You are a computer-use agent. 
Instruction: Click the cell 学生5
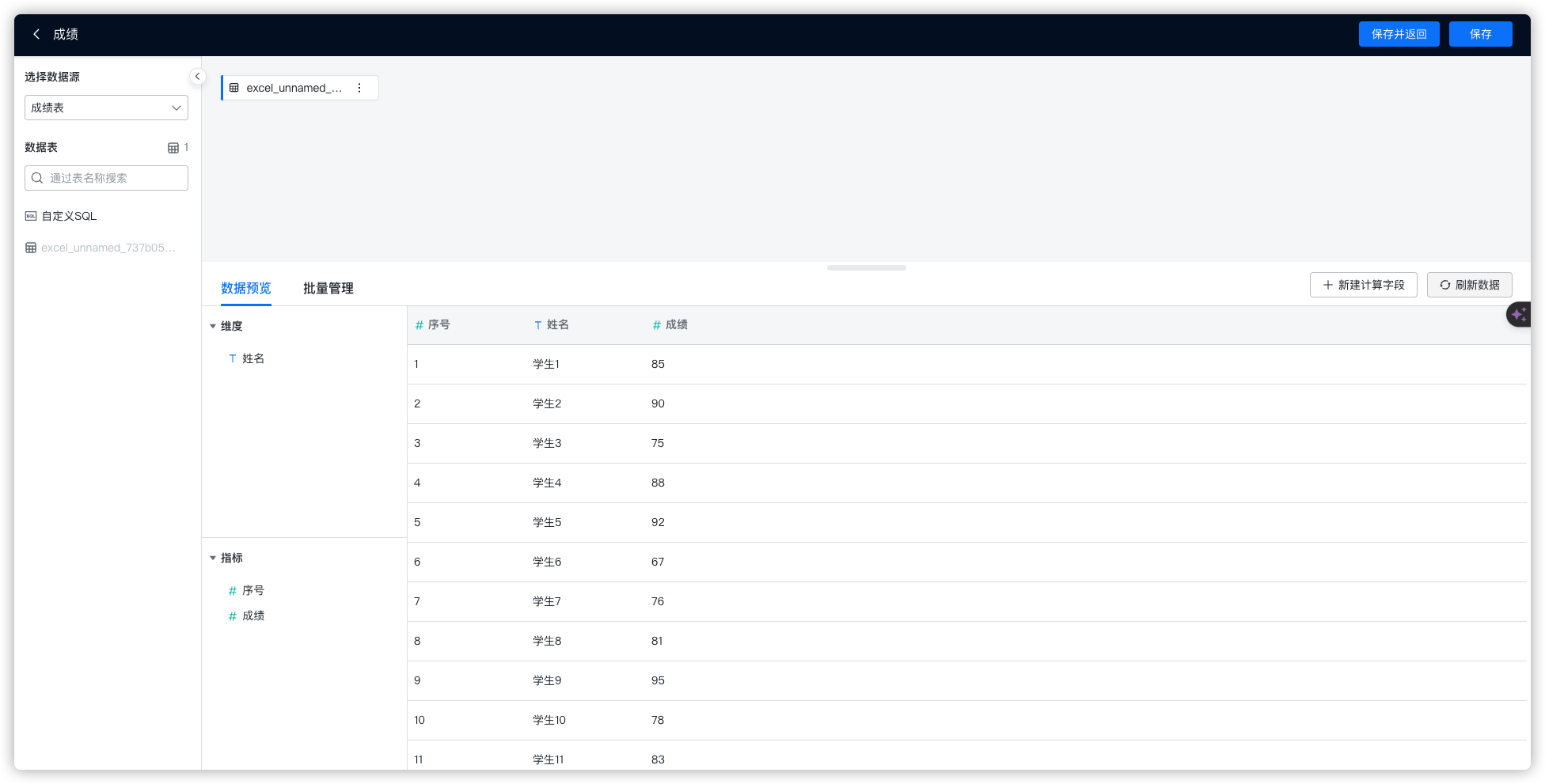547,522
